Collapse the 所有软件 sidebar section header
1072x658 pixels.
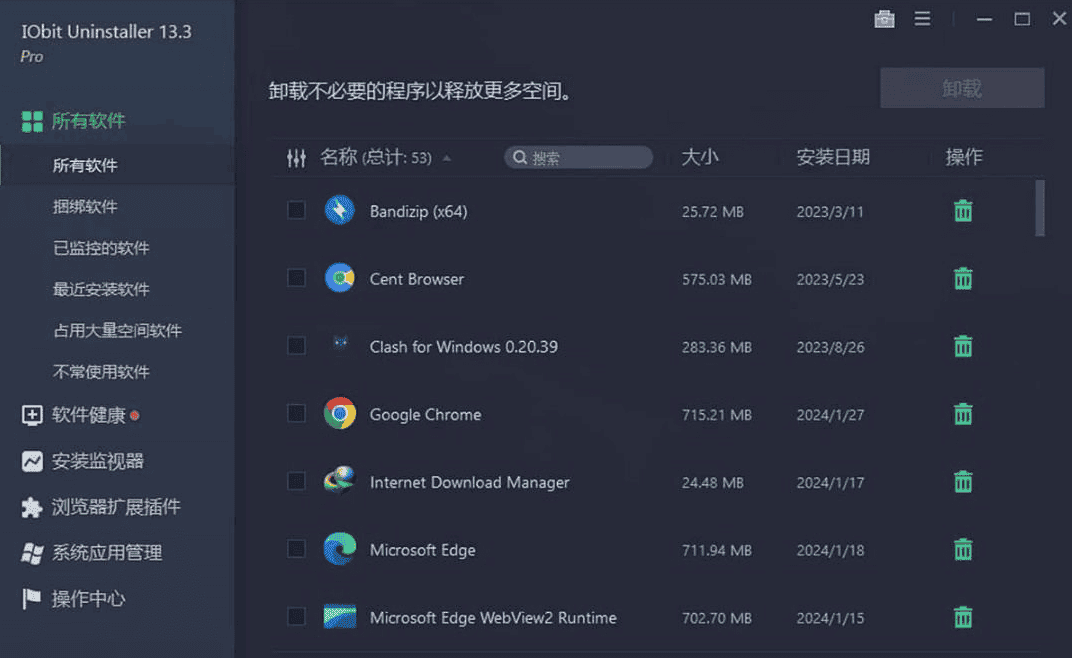[x=88, y=121]
